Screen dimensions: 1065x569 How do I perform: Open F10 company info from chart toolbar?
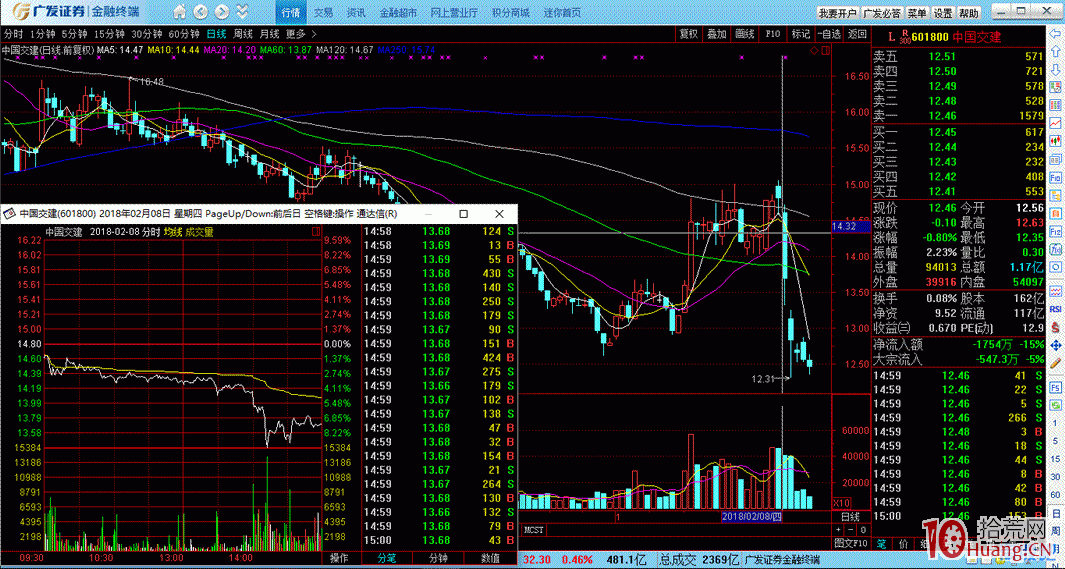point(773,34)
